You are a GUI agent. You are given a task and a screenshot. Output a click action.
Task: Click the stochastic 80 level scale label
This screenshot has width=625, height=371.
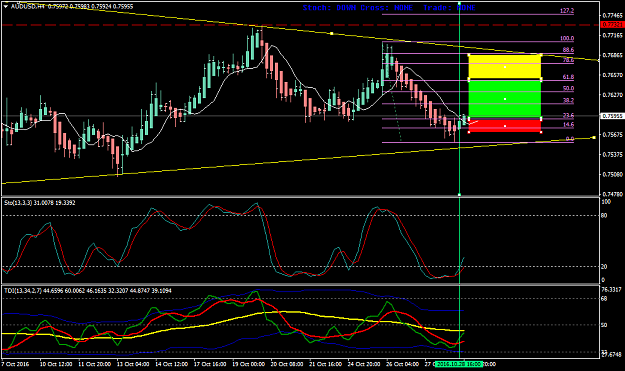(604, 216)
